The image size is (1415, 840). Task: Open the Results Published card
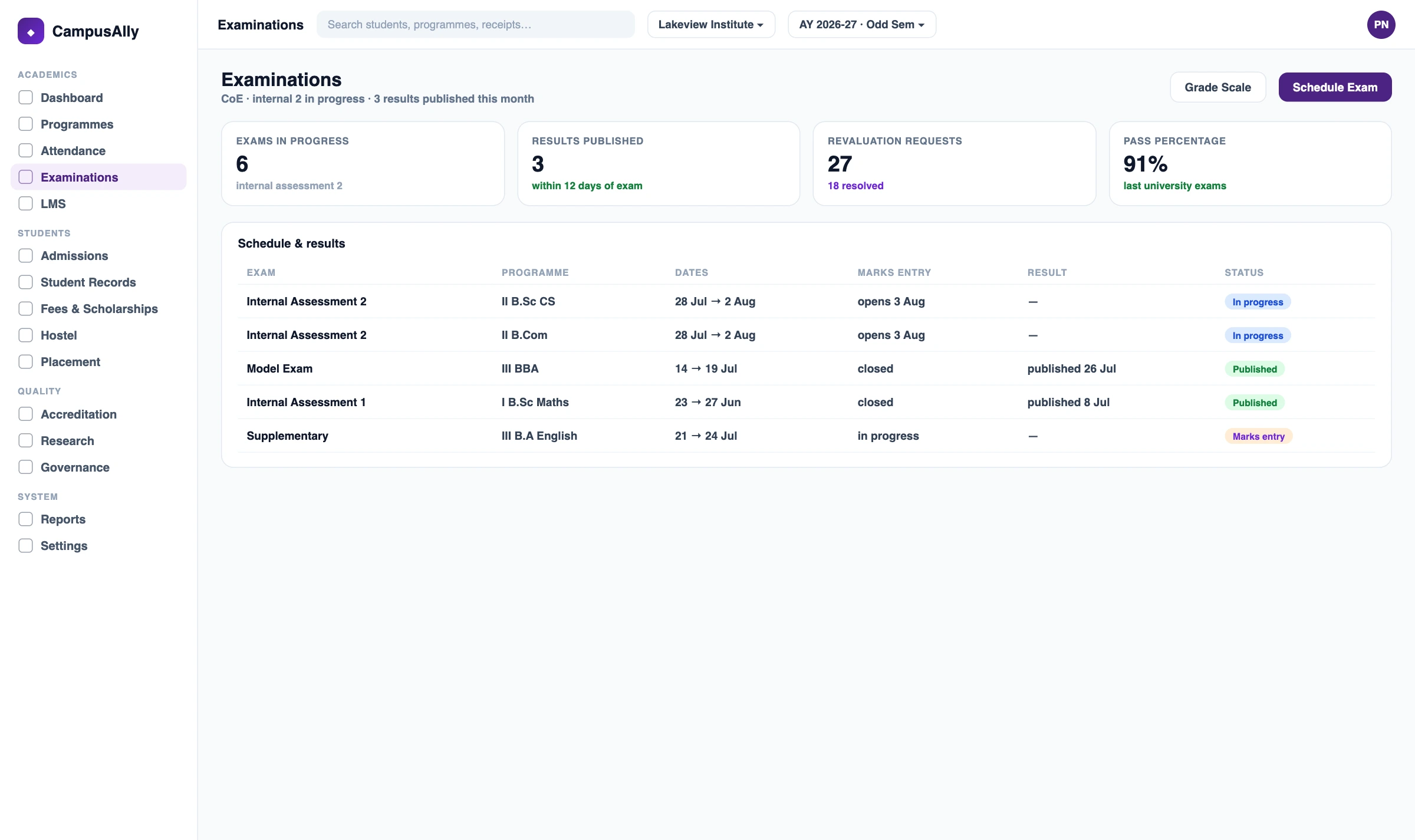click(659, 163)
